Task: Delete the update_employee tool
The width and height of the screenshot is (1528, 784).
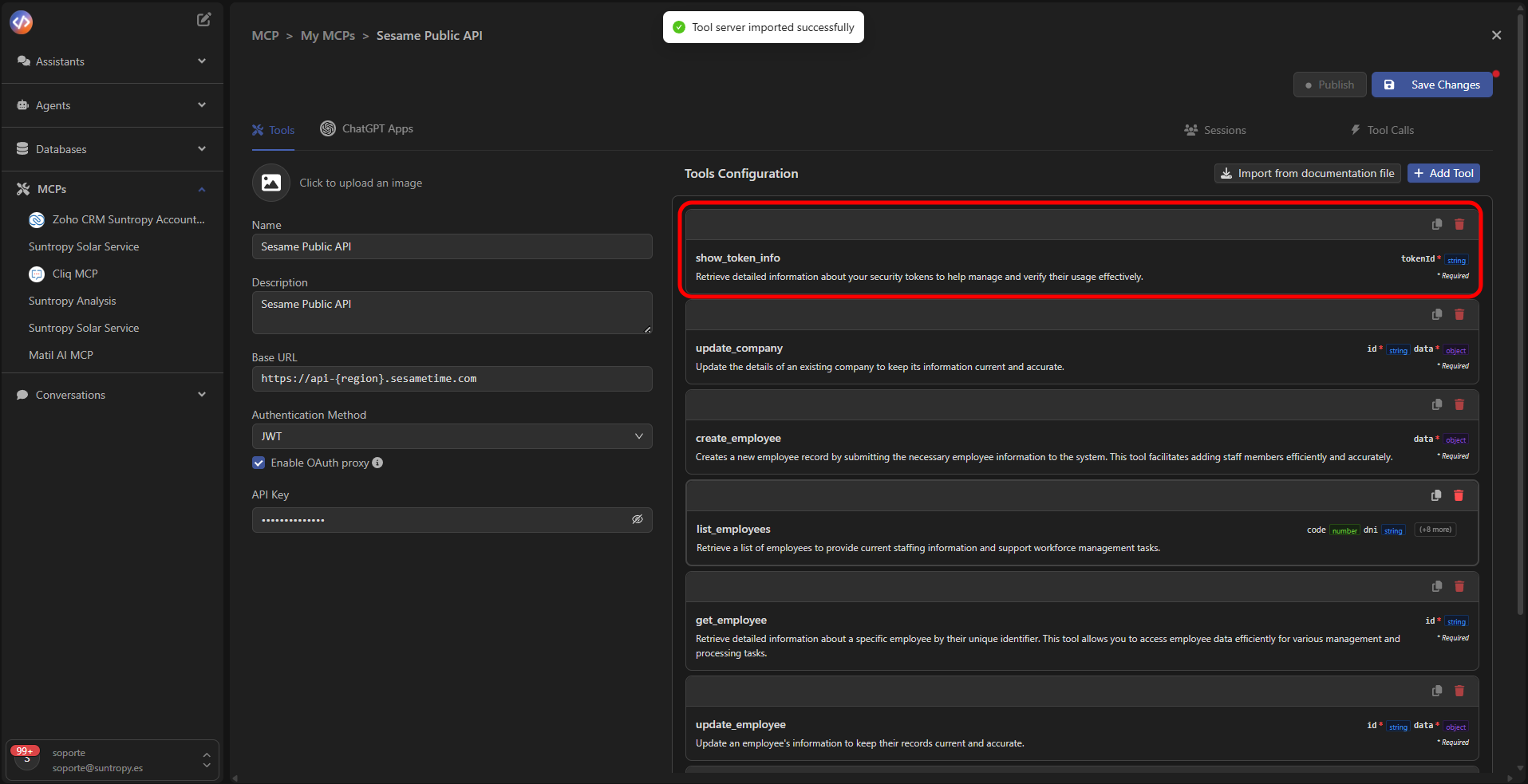Action: point(1459,691)
